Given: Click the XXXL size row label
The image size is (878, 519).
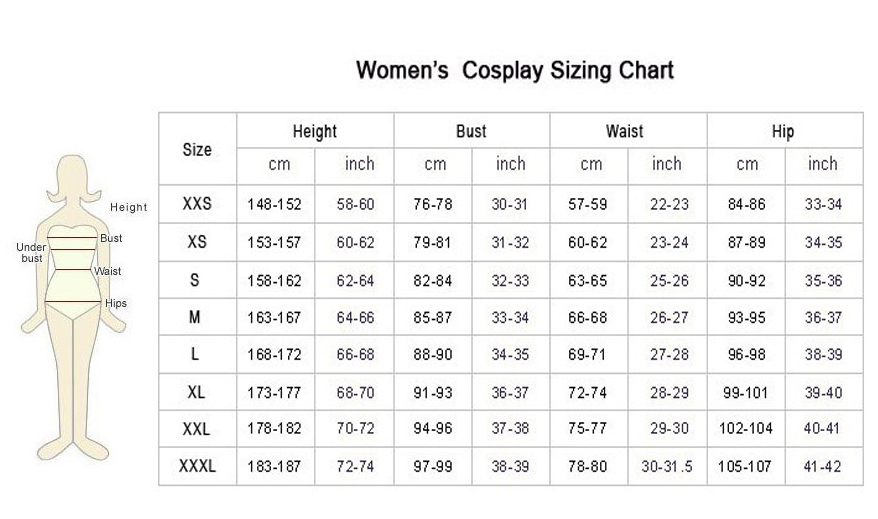Looking at the screenshot, I should point(197,466).
